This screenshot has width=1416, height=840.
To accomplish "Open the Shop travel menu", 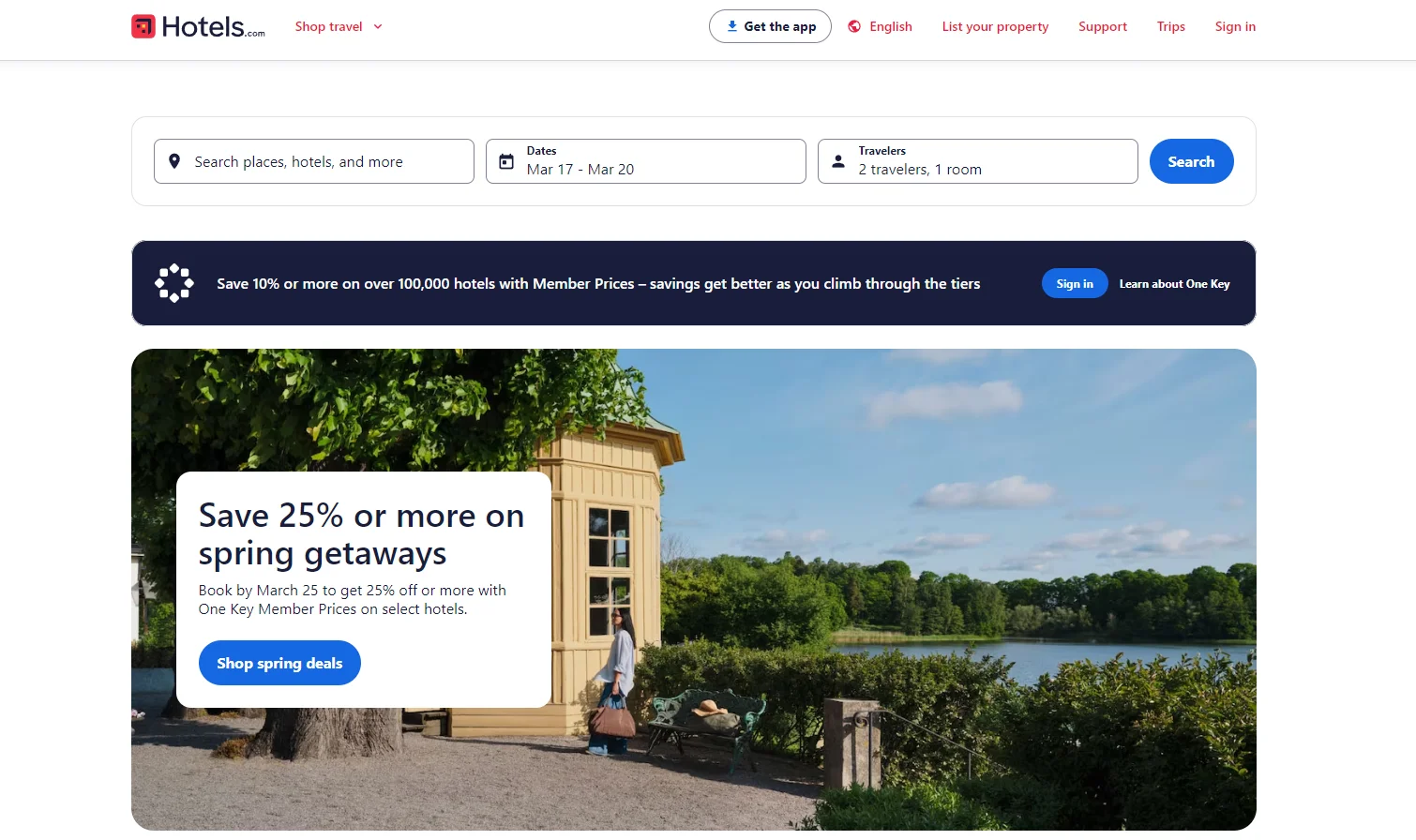I will coord(339,26).
